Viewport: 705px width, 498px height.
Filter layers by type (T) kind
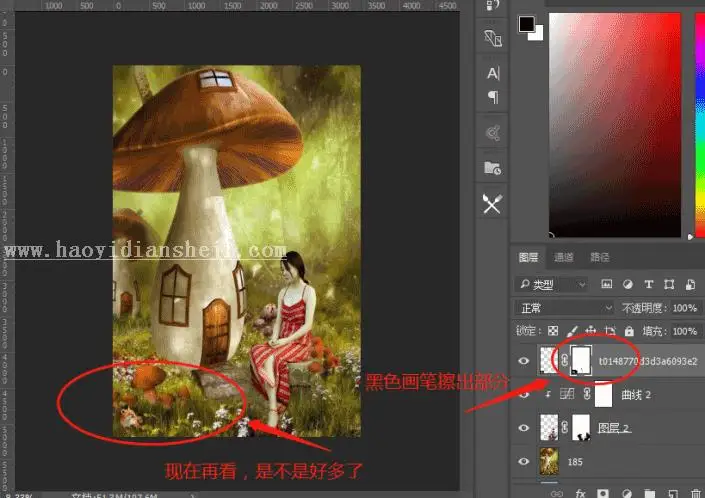(648, 284)
